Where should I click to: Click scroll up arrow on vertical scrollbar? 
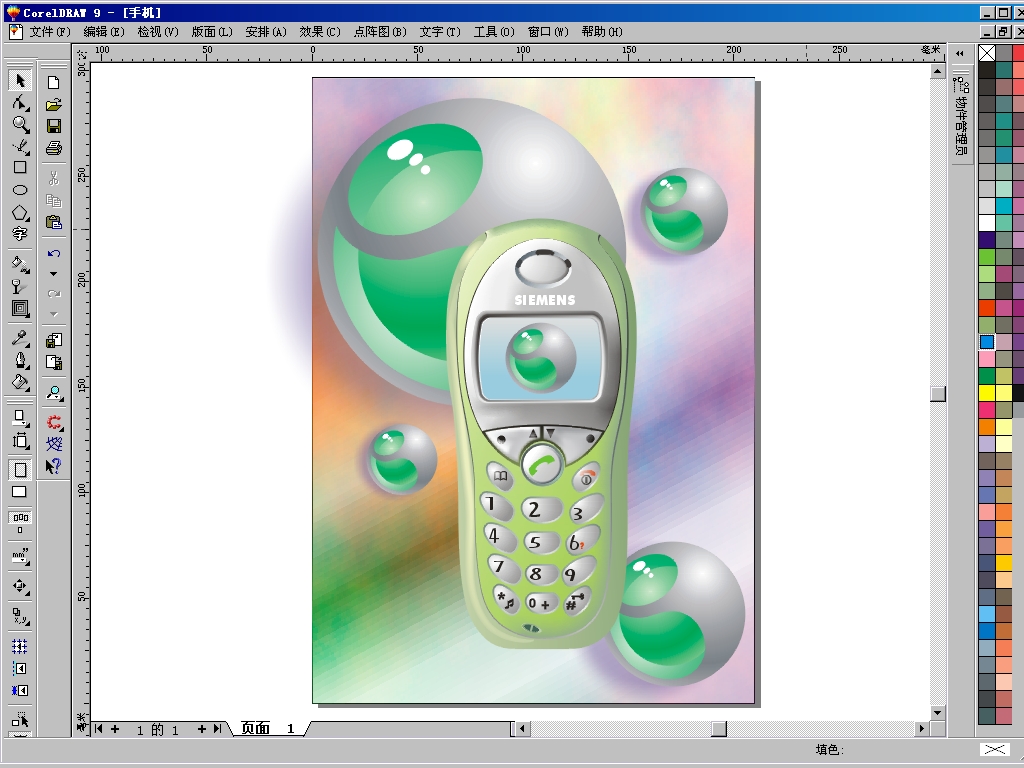(938, 71)
